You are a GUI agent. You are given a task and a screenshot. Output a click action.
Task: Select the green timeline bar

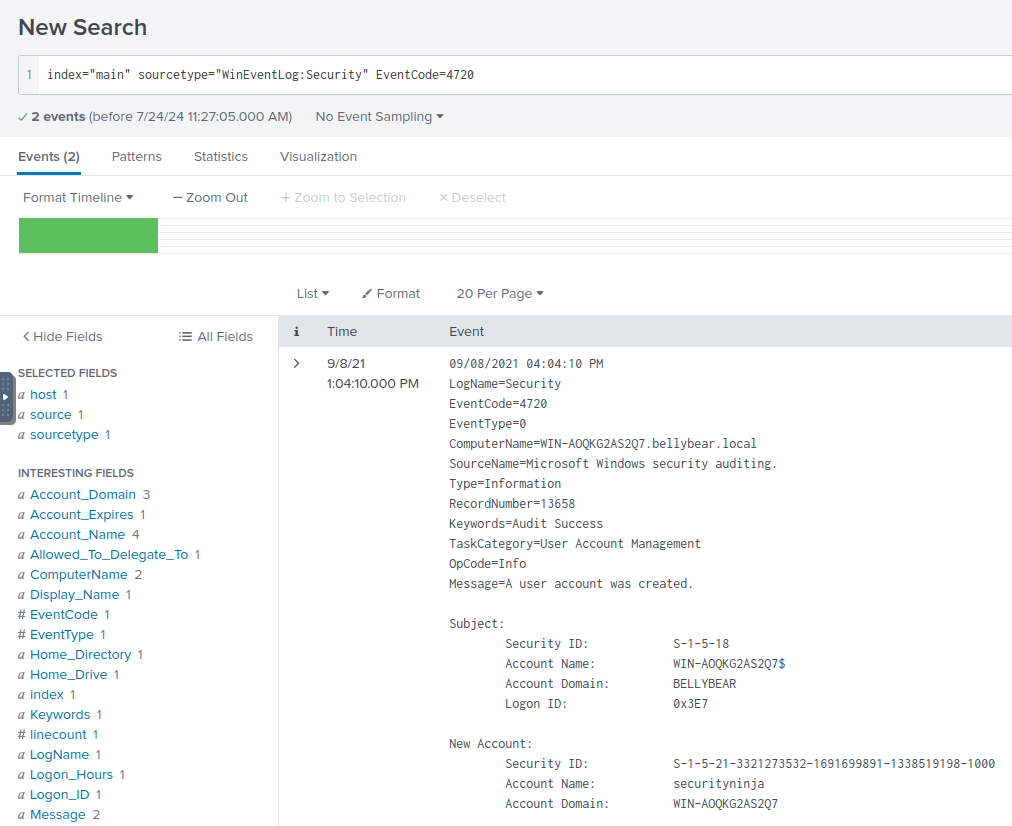[x=88, y=236]
